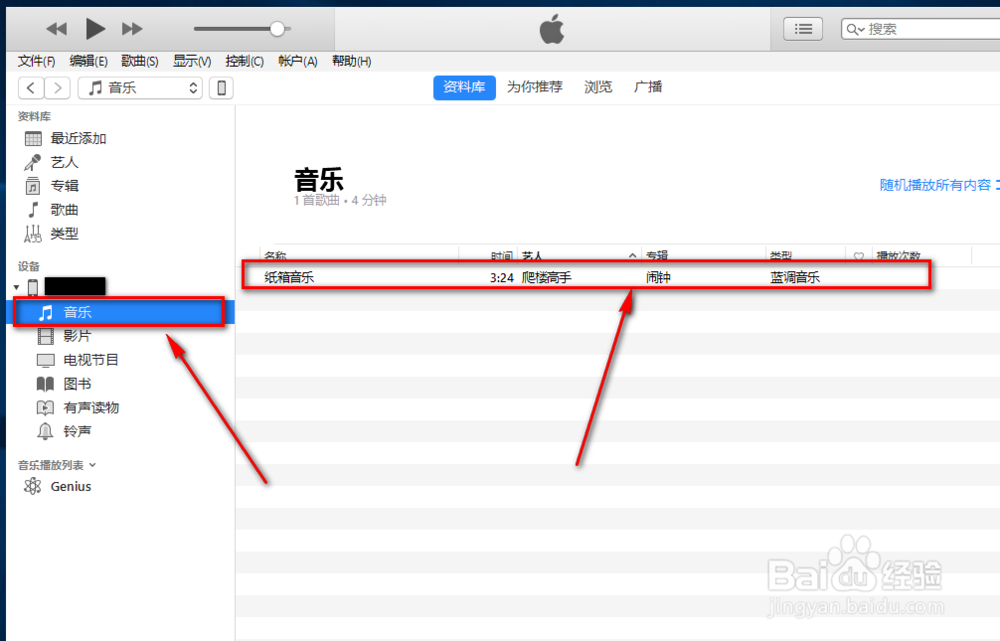Viewport: 1000px width, 641px height.
Task: Switch to the 资料库 tab
Action: pyautogui.click(x=464, y=87)
